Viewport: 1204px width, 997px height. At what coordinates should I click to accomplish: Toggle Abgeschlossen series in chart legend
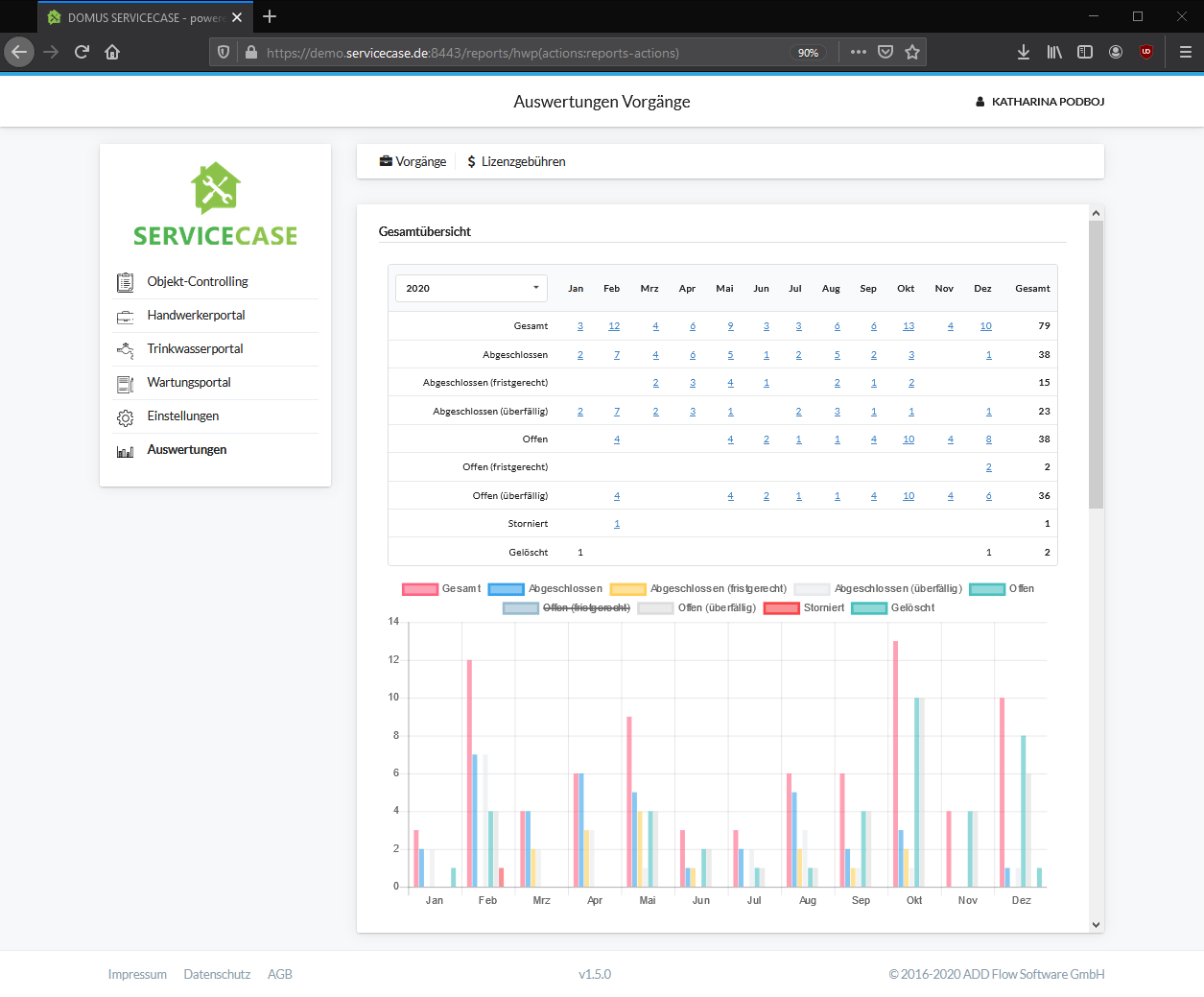click(x=545, y=589)
